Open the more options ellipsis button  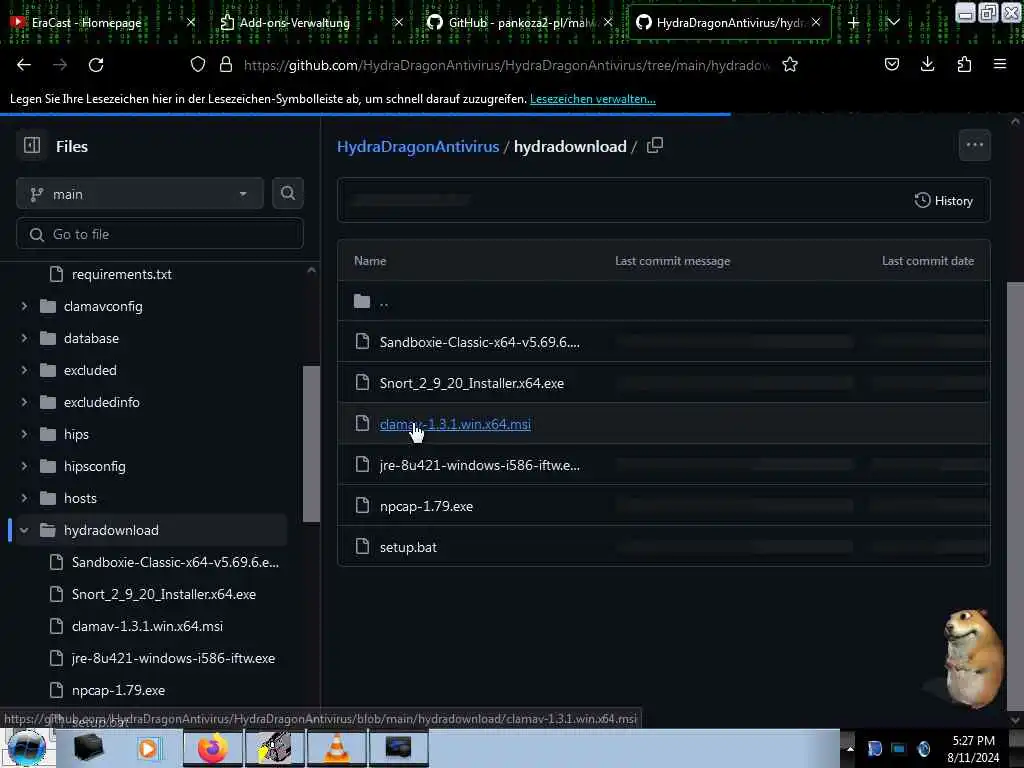pos(974,145)
